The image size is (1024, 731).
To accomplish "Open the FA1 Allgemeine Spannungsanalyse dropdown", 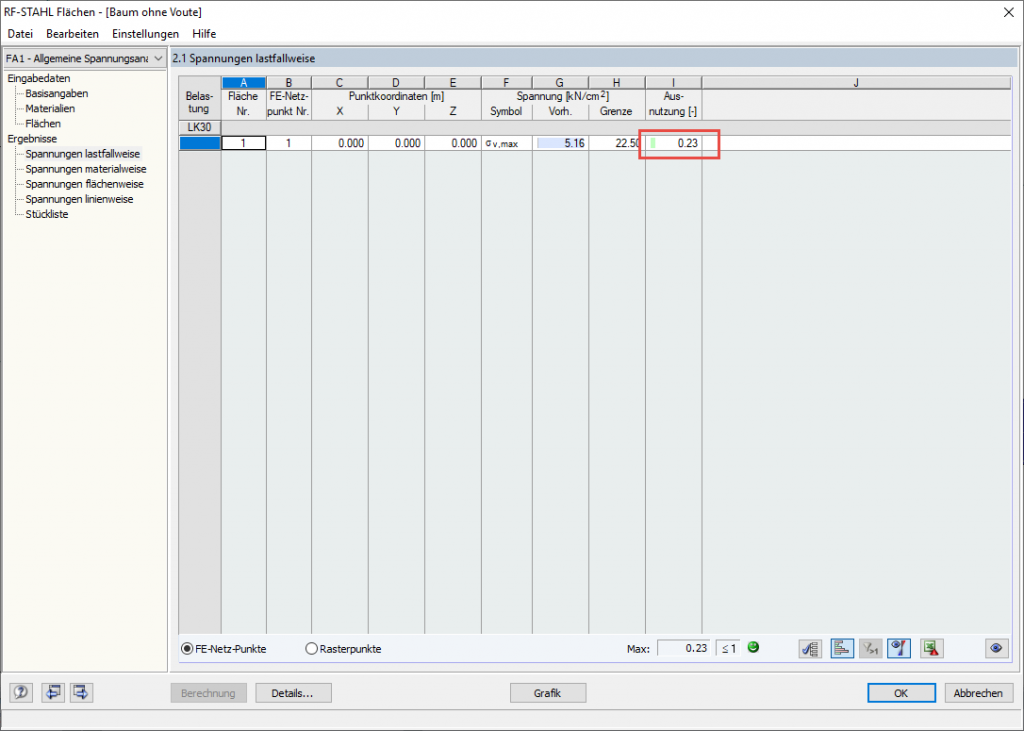I will point(84,58).
